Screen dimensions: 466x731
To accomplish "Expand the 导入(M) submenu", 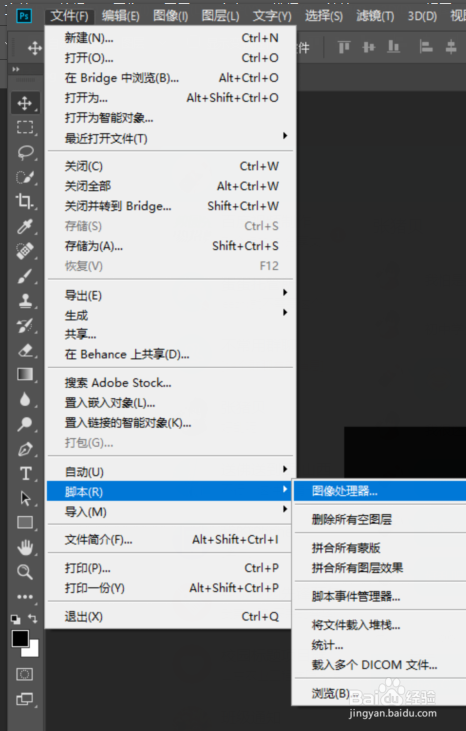I will coord(170,512).
